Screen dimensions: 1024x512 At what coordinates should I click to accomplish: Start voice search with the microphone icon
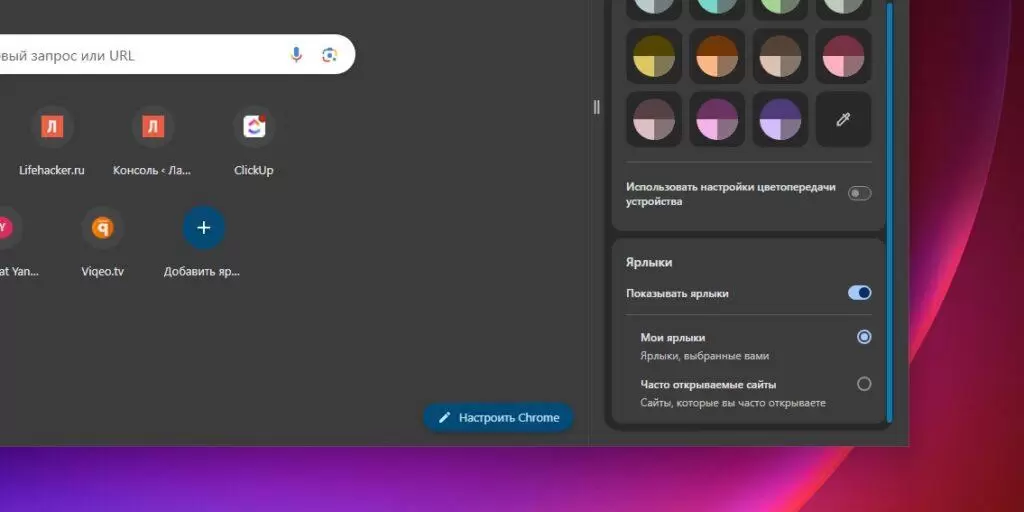(296, 55)
